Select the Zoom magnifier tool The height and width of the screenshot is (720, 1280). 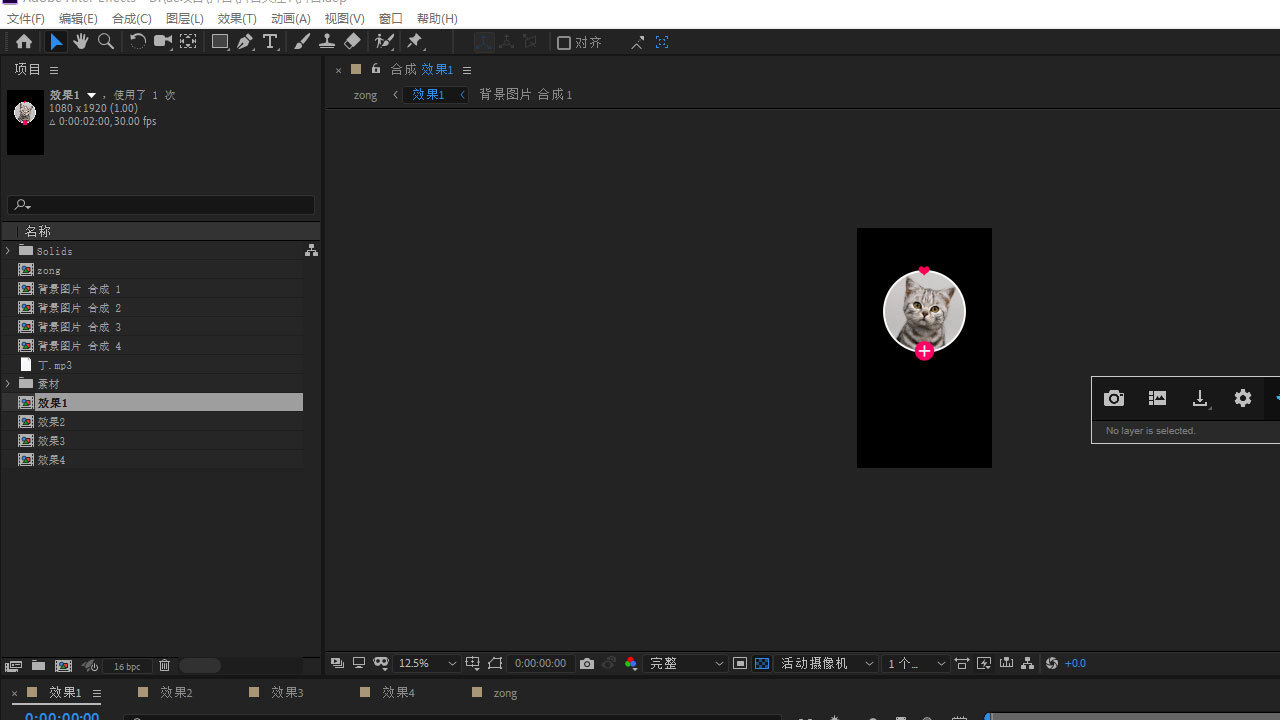point(106,42)
